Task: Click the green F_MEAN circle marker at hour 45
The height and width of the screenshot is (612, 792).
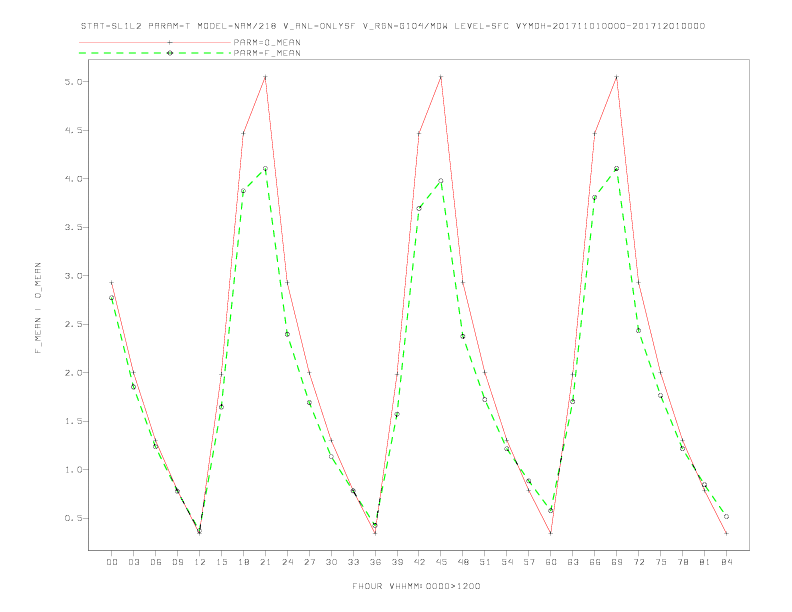Action: click(x=441, y=181)
